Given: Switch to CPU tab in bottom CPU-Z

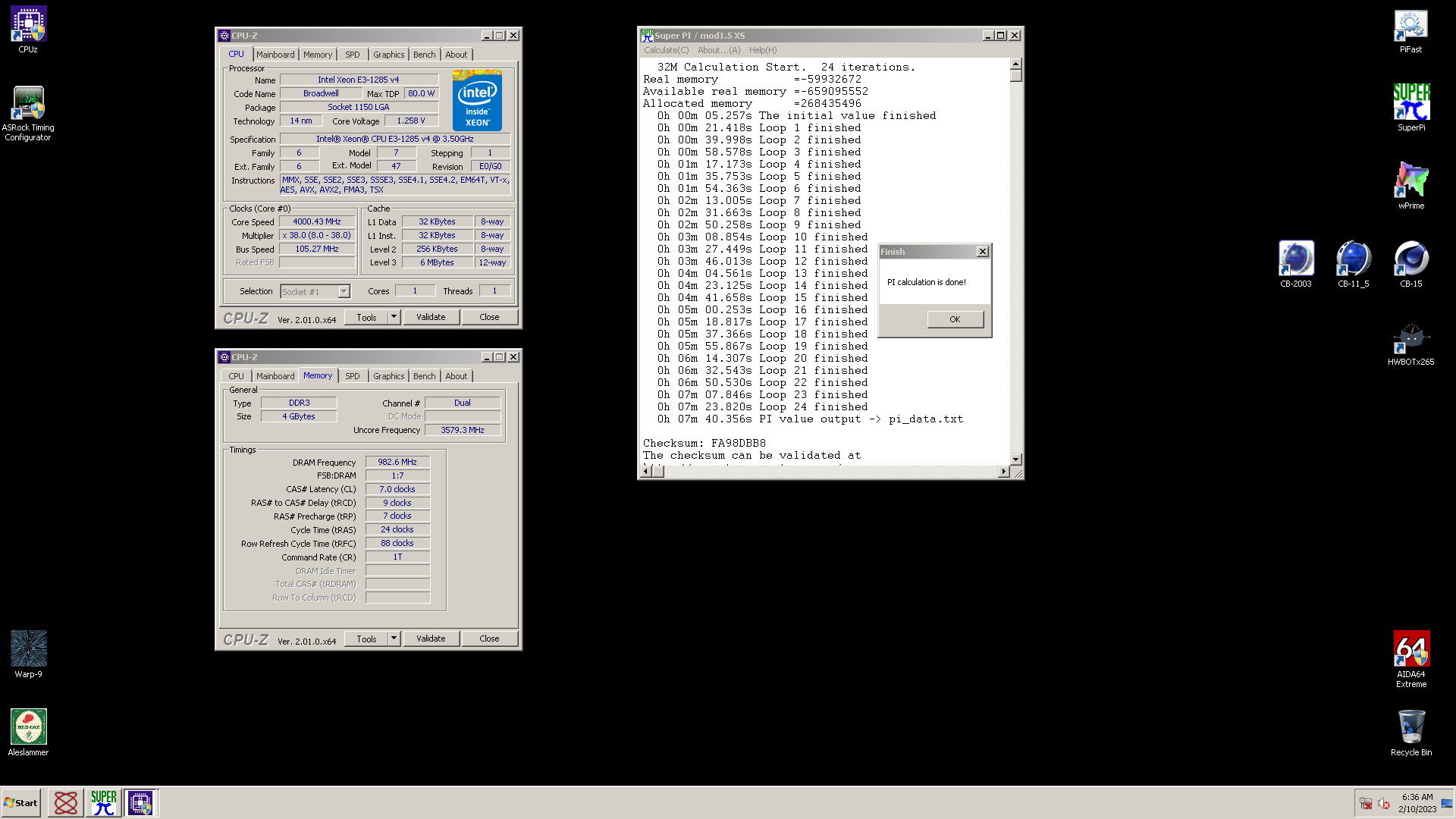Looking at the screenshot, I should coord(237,376).
